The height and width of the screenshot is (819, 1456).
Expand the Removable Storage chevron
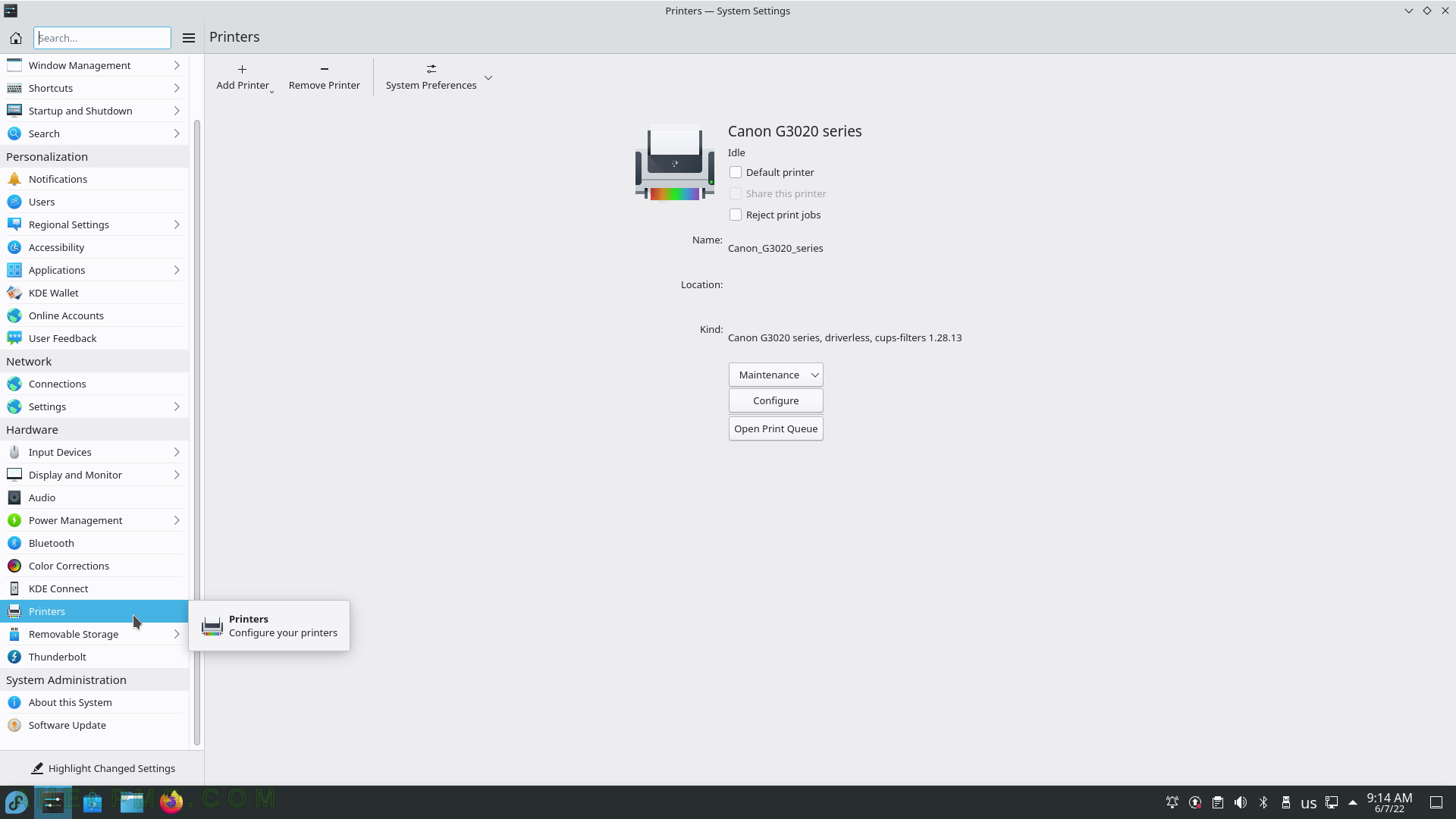[177, 634]
